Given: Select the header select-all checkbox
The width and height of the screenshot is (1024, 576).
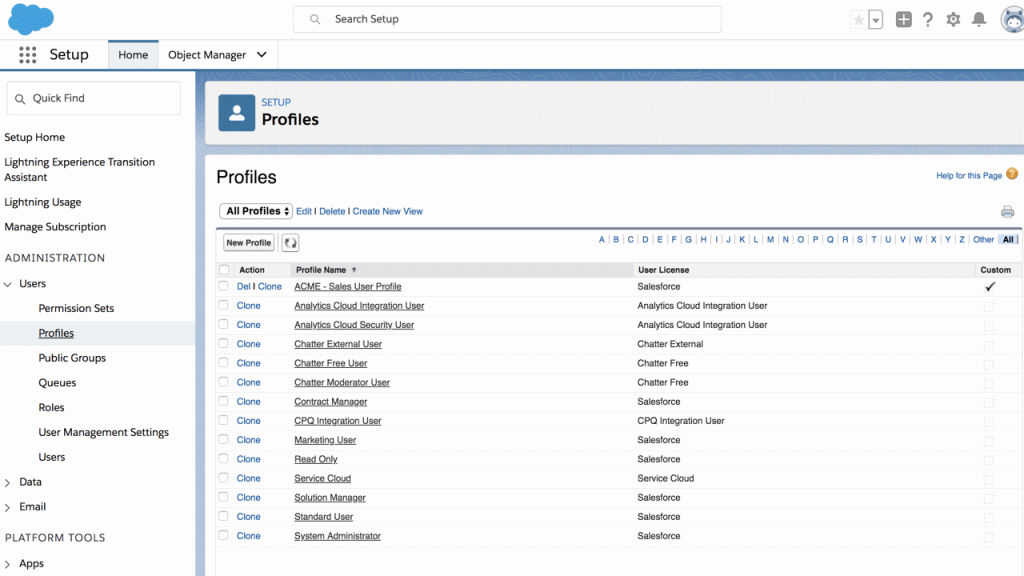Looking at the screenshot, I should click(x=224, y=270).
